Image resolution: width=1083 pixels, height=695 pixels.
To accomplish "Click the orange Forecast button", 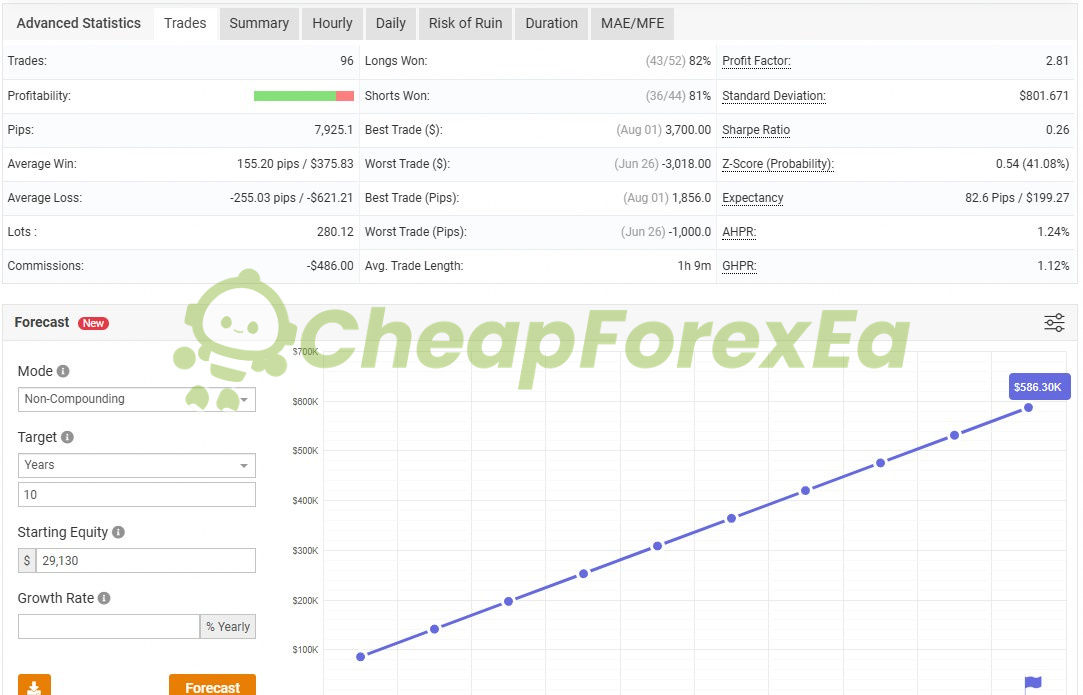I will pyautogui.click(x=212, y=685).
